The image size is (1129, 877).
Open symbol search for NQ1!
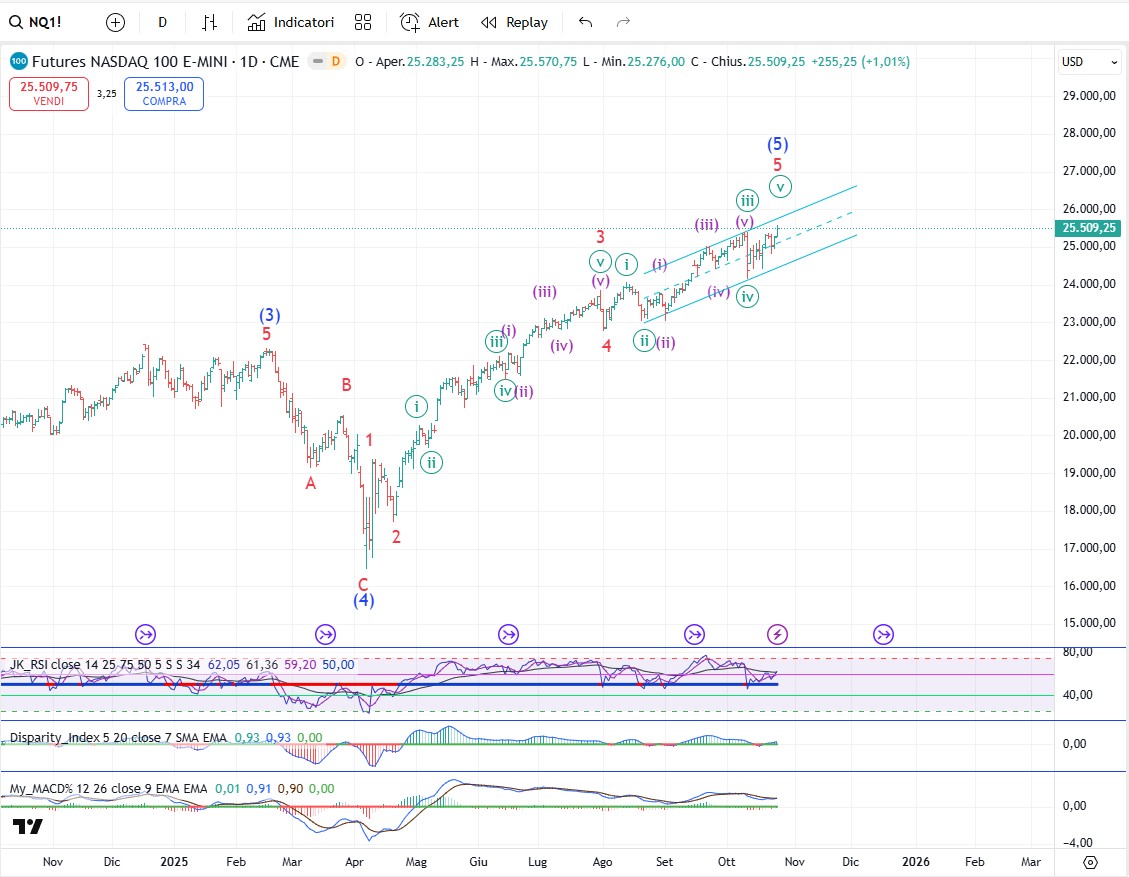point(35,22)
